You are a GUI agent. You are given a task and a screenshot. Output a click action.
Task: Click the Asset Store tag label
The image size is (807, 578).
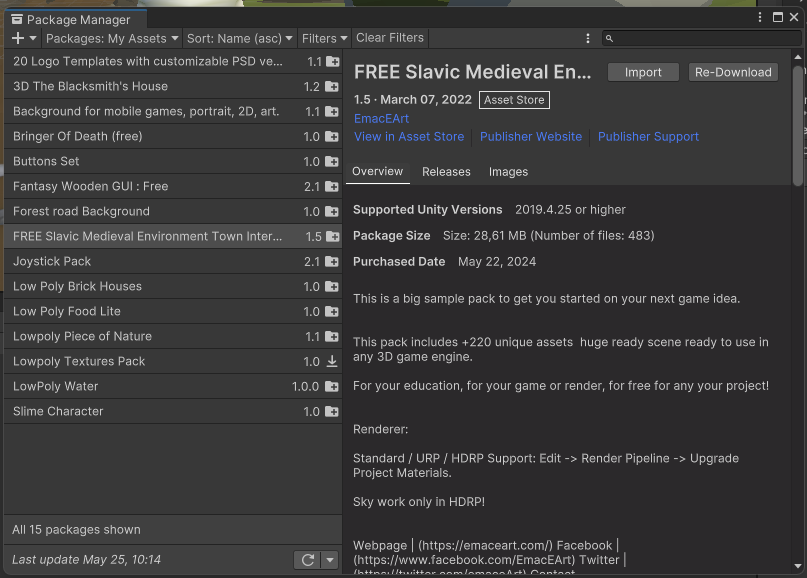click(x=514, y=100)
